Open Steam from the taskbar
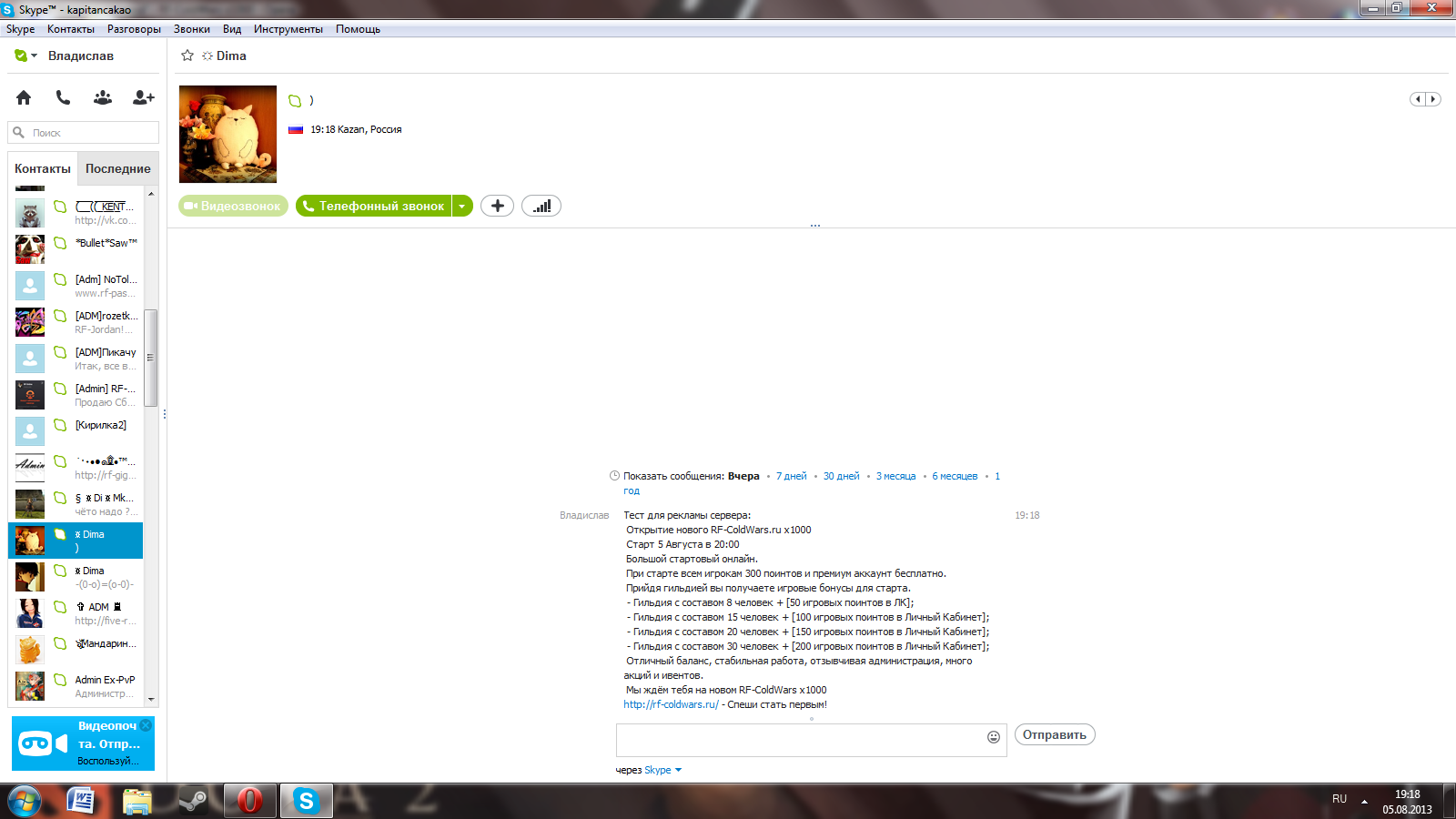Screen dimensions: 1456x819 (192, 801)
